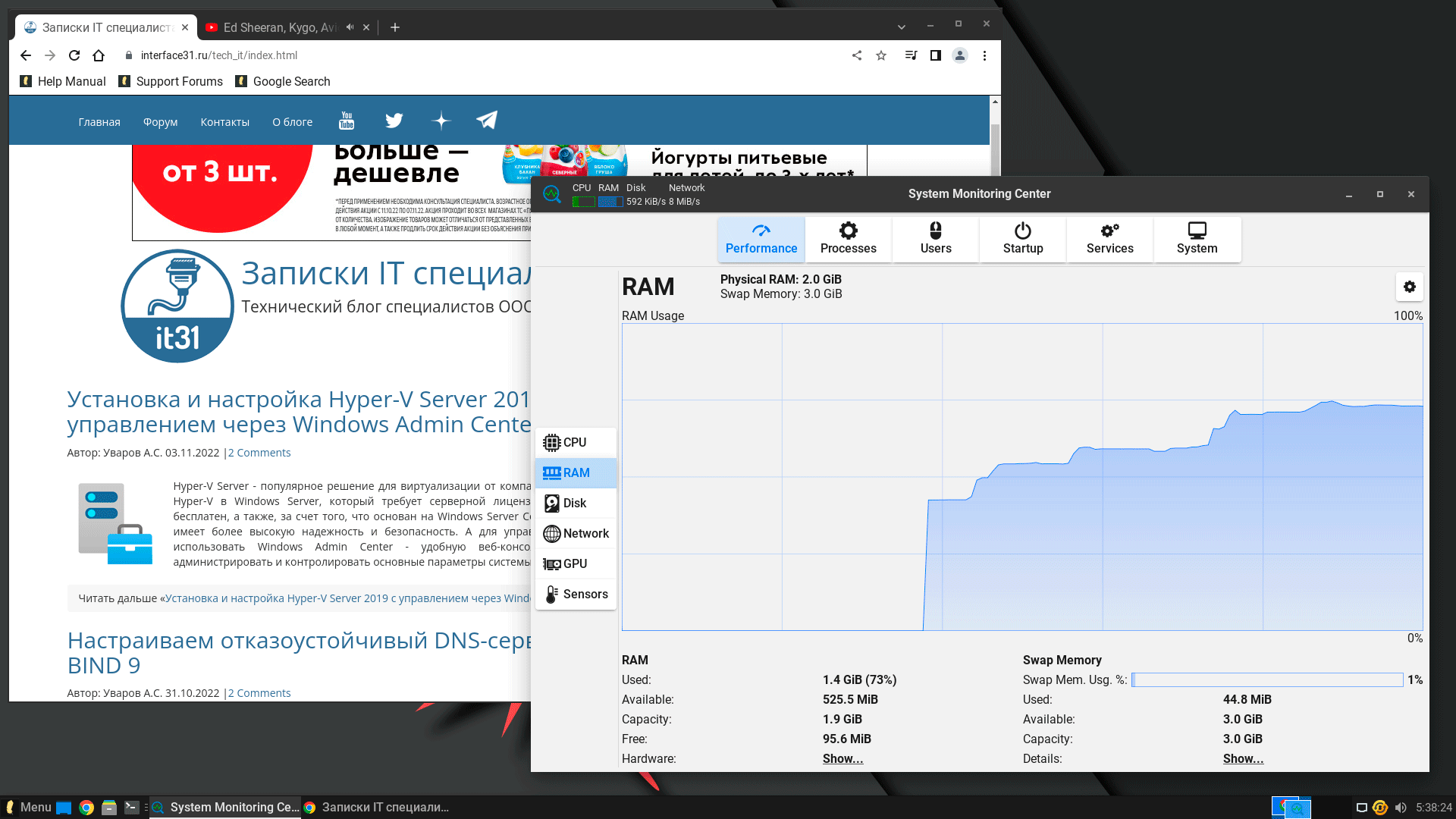Open GPU performance section
The width and height of the screenshot is (1456, 819).
click(x=576, y=563)
